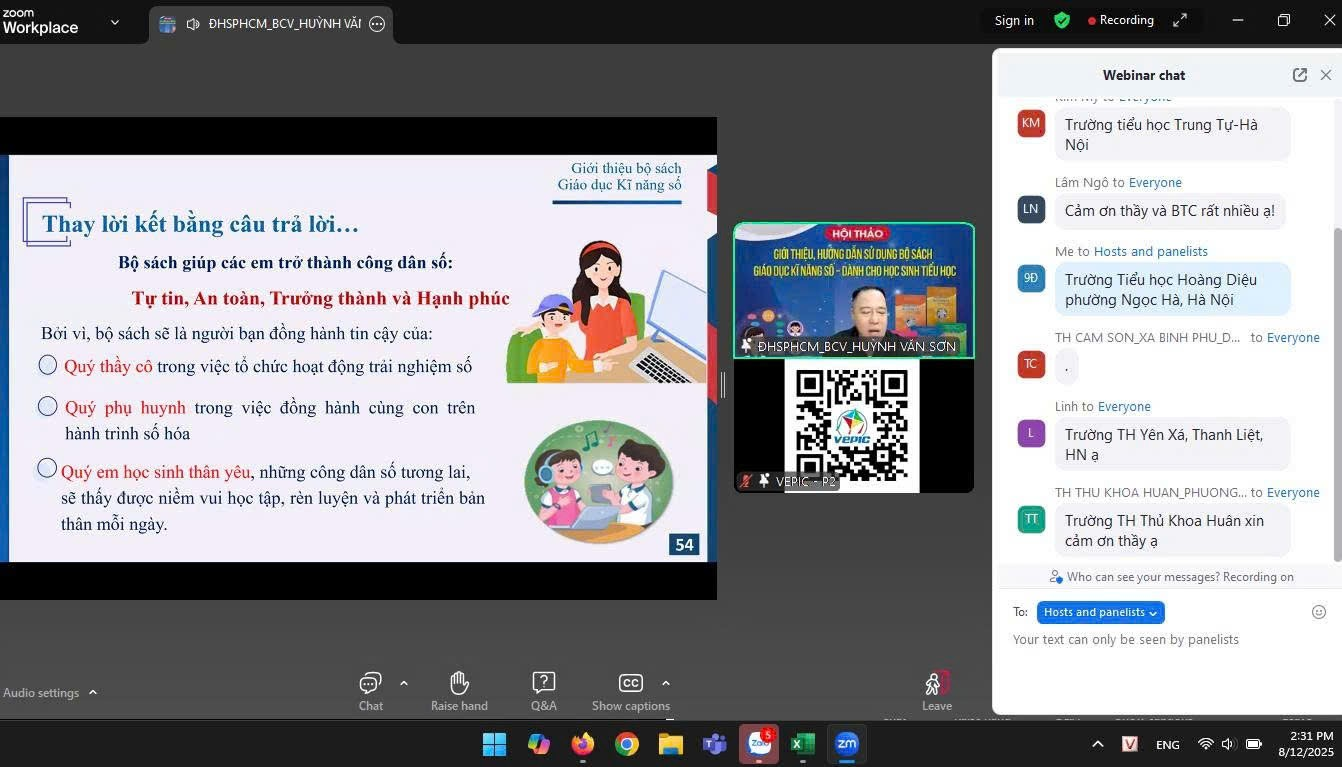Open the Q&A panel
1342x767 pixels.
click(x=543, y=684)
